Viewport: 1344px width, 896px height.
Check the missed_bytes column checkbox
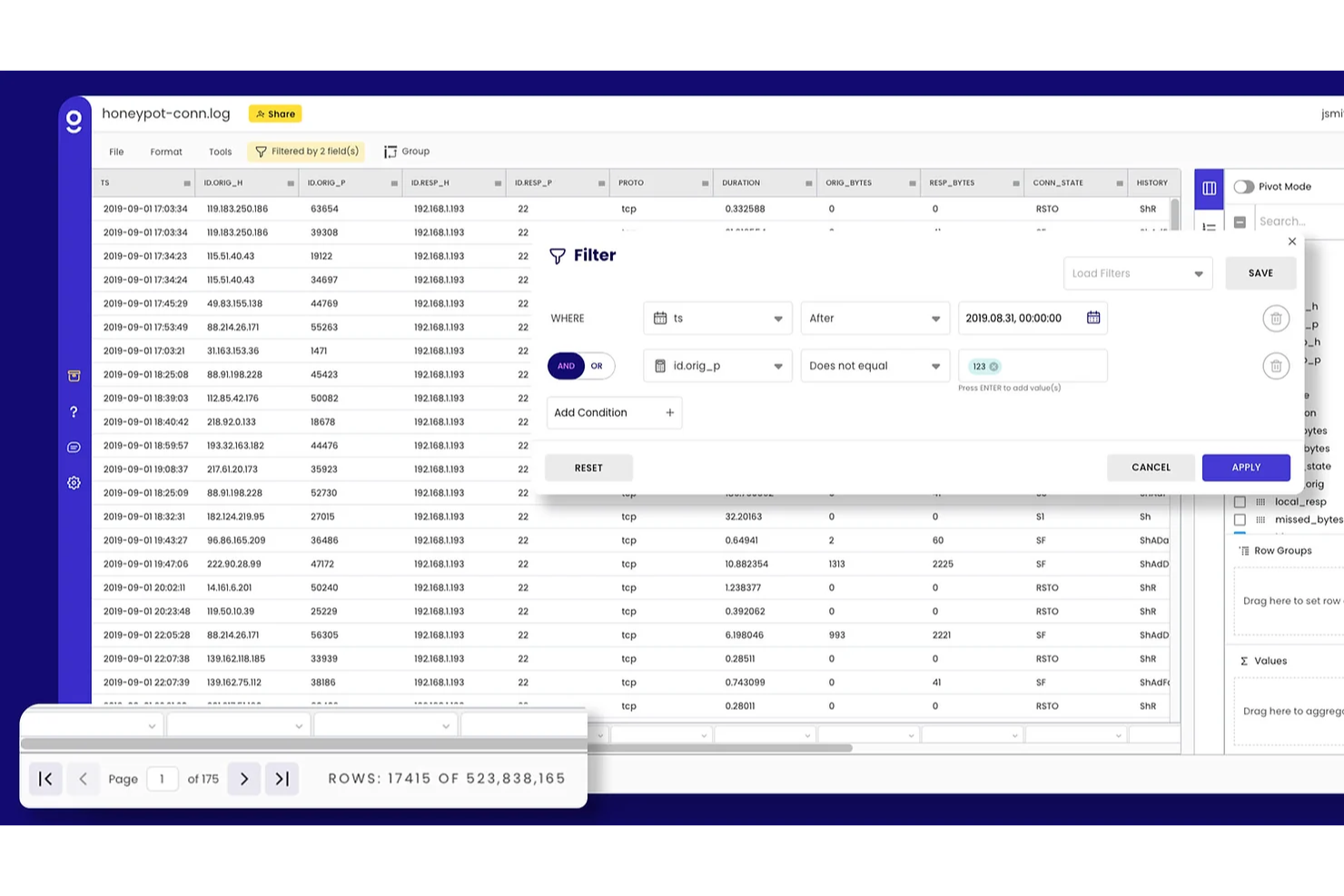(1240, 519)
